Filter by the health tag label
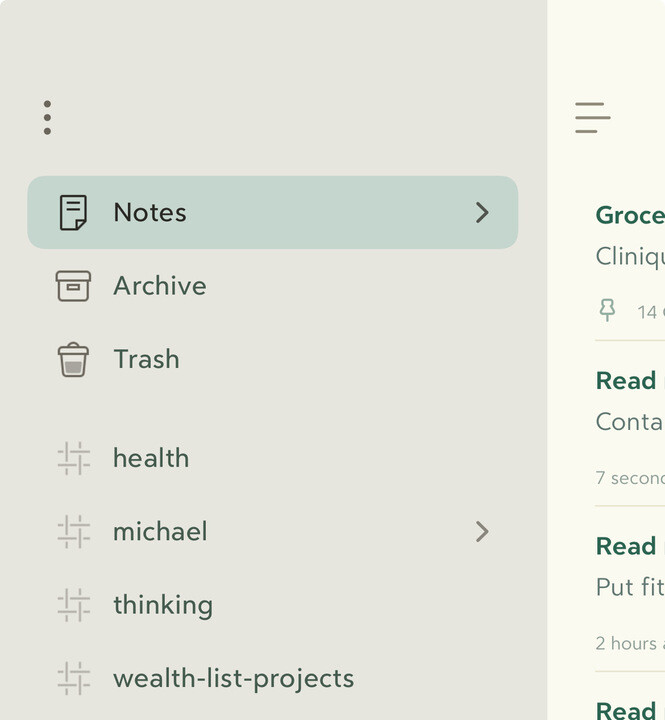The width and height of the screenshot is (665, 720). tap(151, 458)
